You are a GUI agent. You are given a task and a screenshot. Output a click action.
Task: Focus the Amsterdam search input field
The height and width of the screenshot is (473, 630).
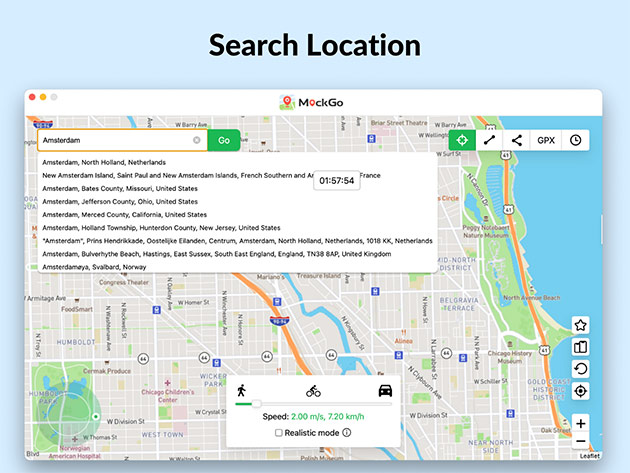pyautogui.click(x=123, y=140)
